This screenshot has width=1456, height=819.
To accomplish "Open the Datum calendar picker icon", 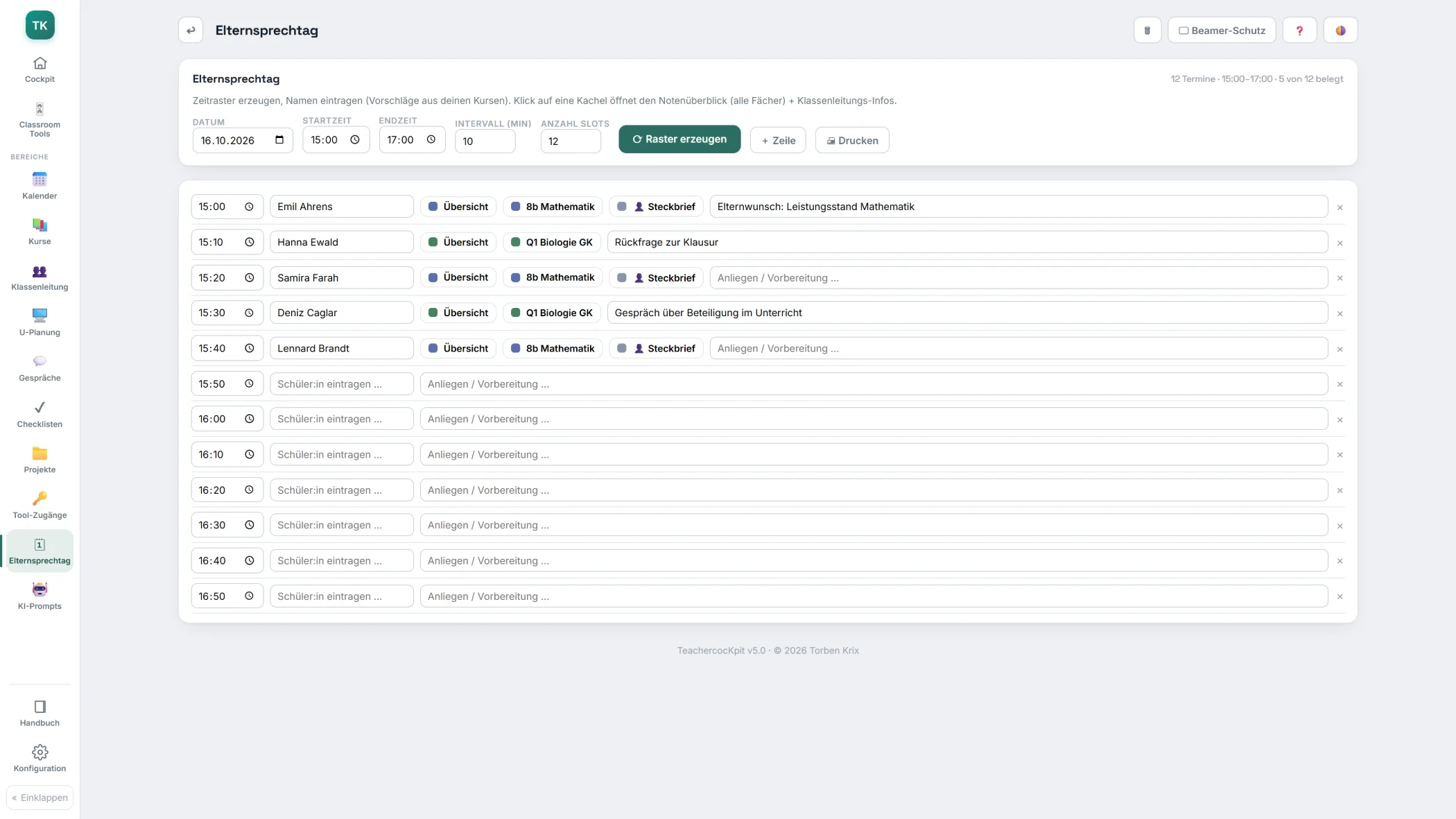I will coord(279,140).
